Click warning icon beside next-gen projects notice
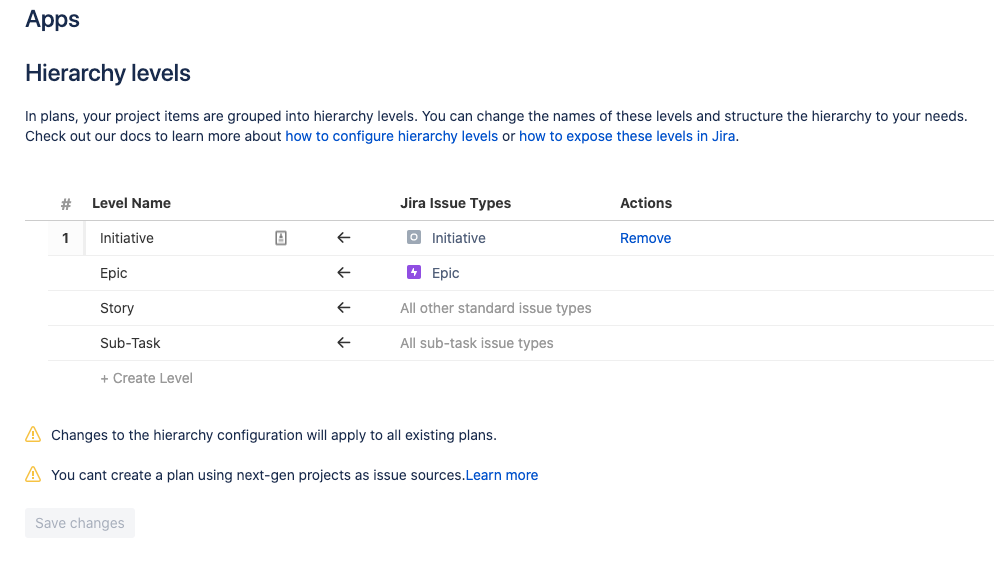 pyautogui.click(x=33, y=475)
